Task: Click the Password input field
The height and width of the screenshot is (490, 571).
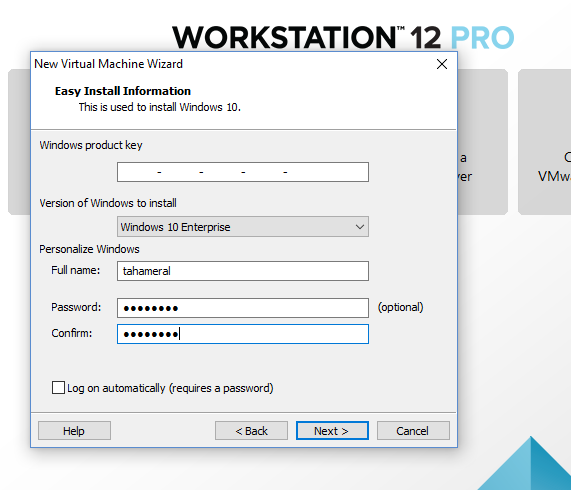Action: 243,308
